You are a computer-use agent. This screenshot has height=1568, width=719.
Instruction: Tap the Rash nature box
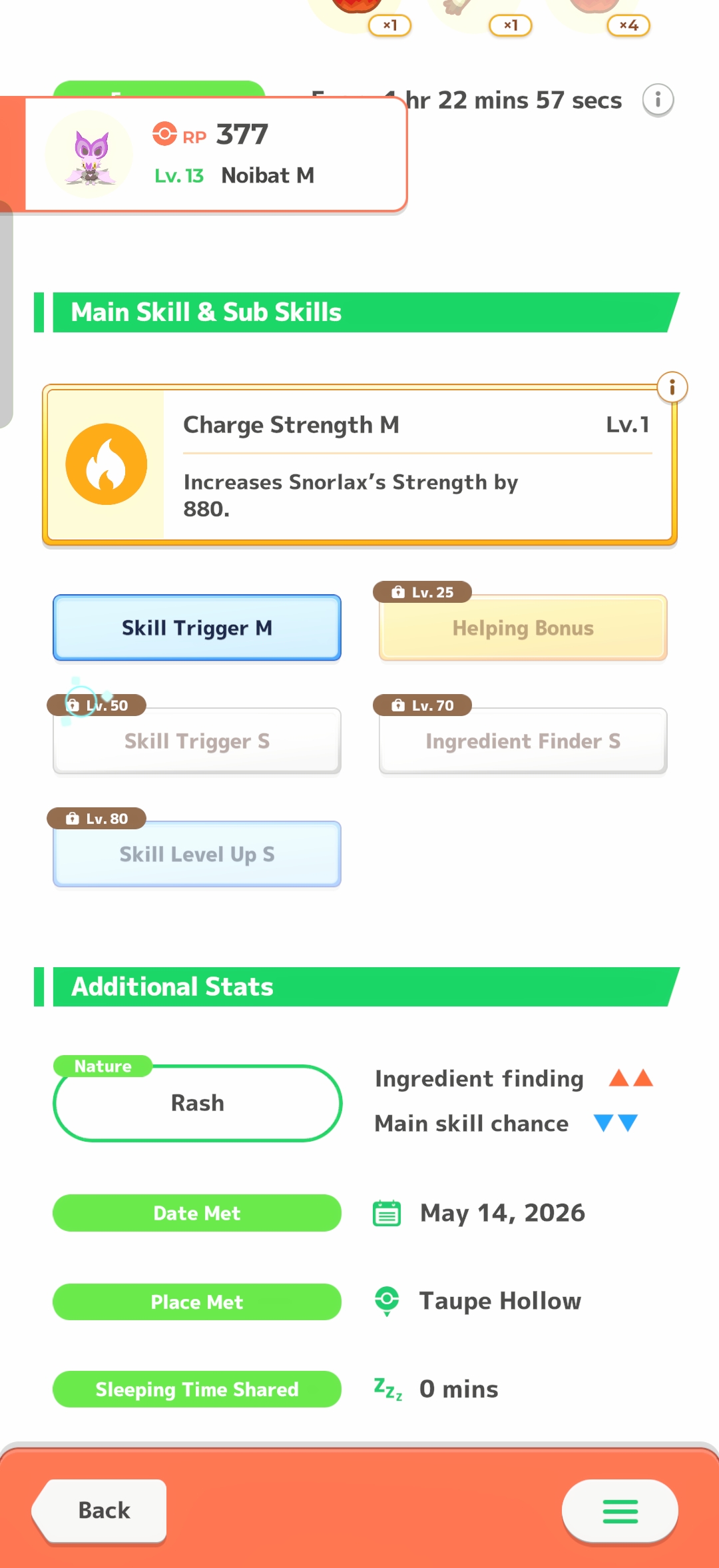coord(197,1103)
